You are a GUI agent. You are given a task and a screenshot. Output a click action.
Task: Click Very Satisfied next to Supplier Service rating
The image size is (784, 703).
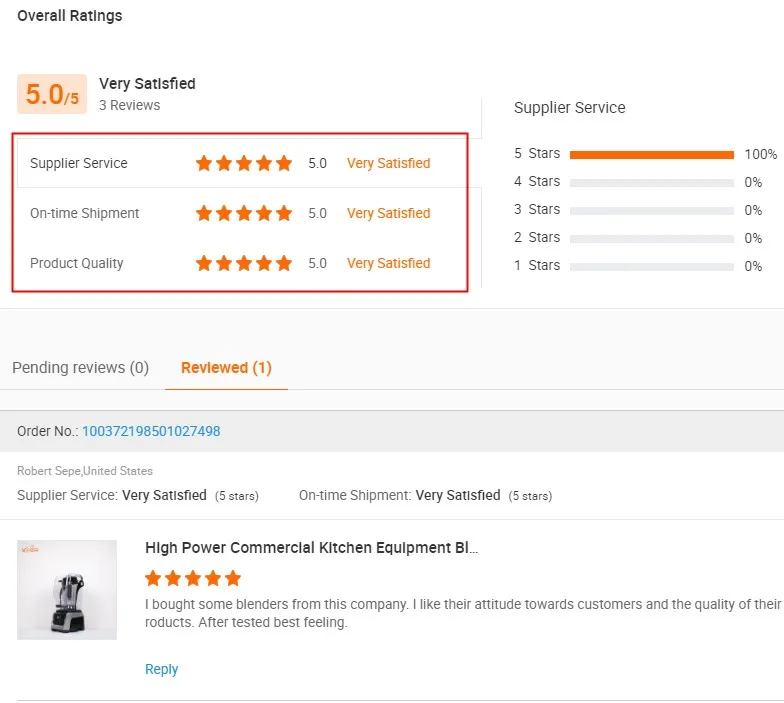[x=388, y=163]
